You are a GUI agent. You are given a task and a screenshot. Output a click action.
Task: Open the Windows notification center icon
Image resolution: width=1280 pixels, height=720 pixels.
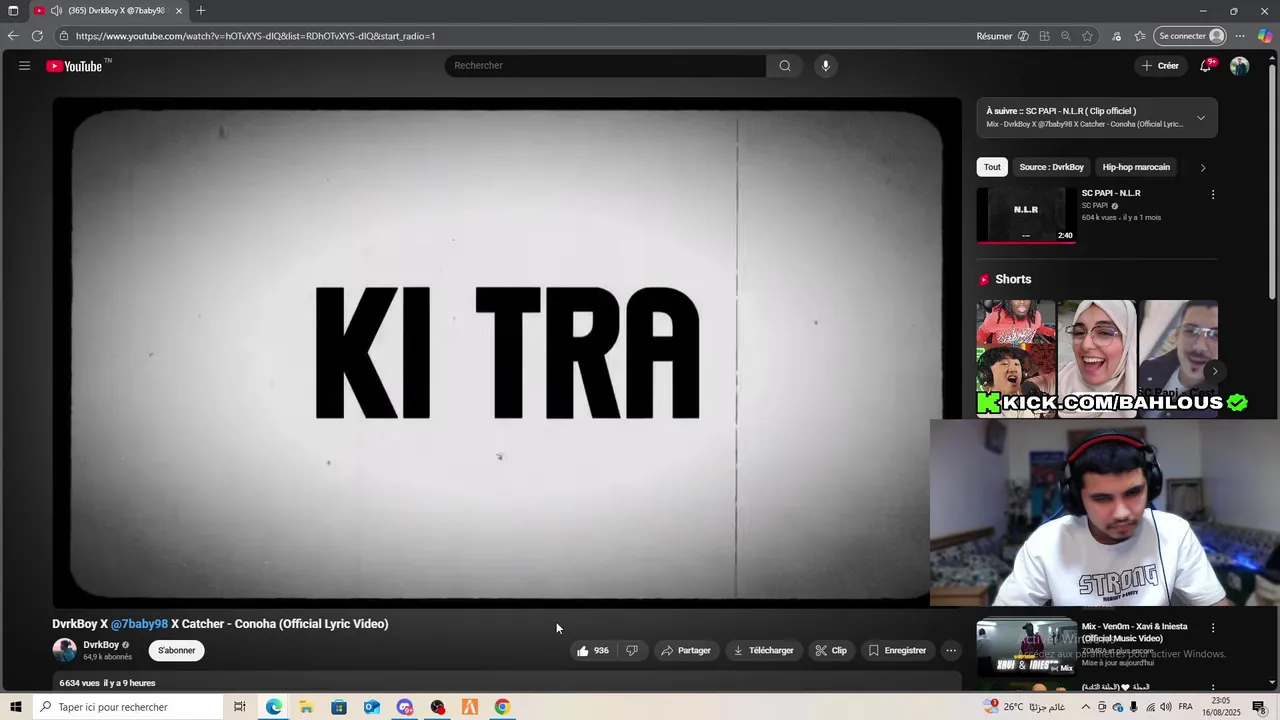click(x=1259, y=707)
